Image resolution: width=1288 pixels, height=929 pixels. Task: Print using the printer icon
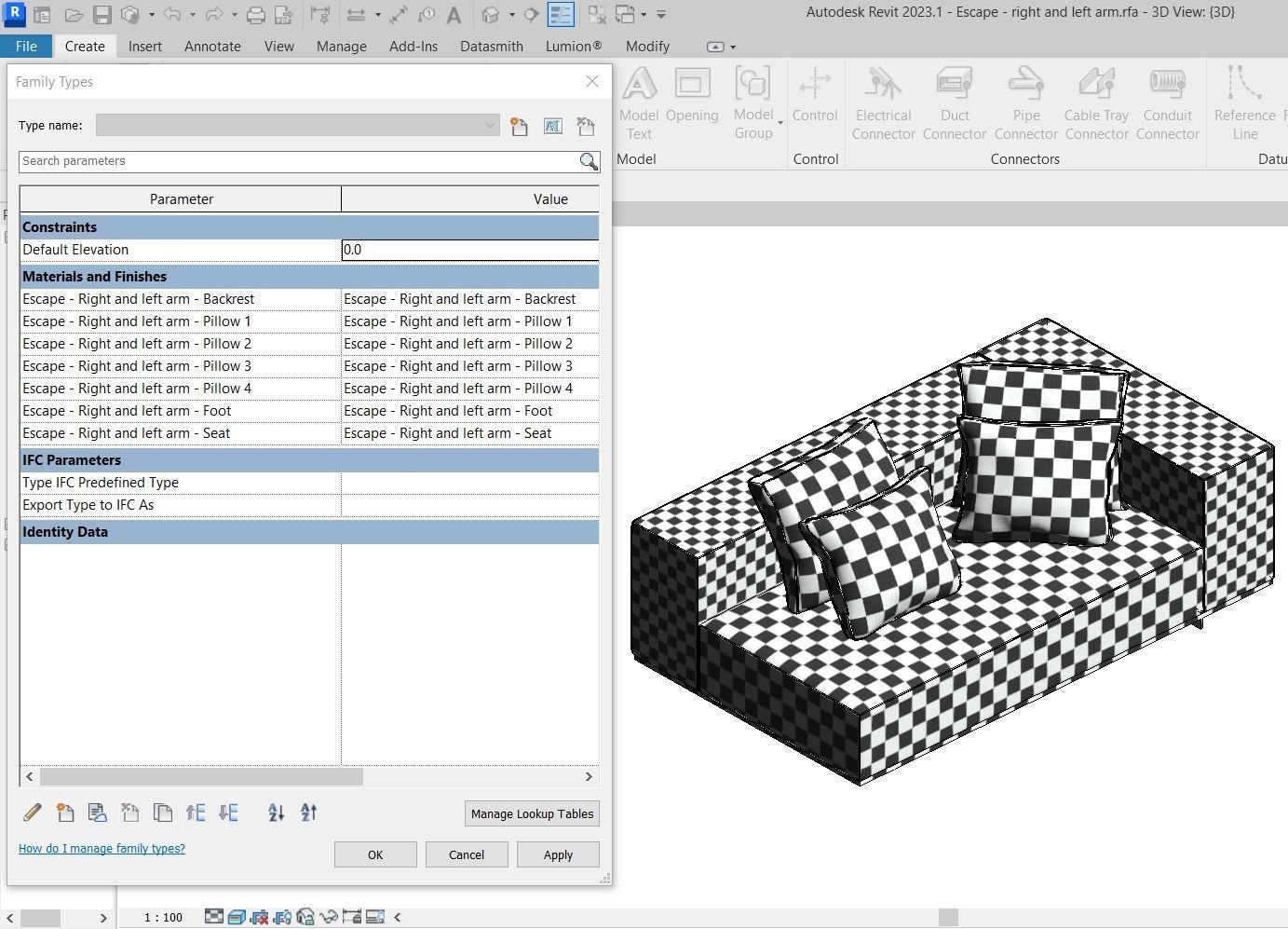255,15
